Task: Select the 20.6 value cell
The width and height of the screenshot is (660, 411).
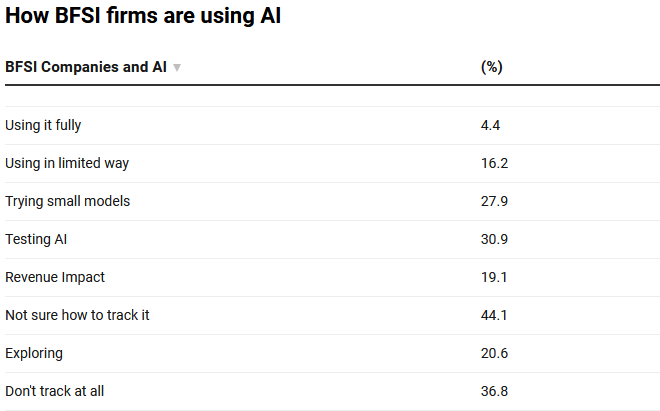Action: point(494,353)
